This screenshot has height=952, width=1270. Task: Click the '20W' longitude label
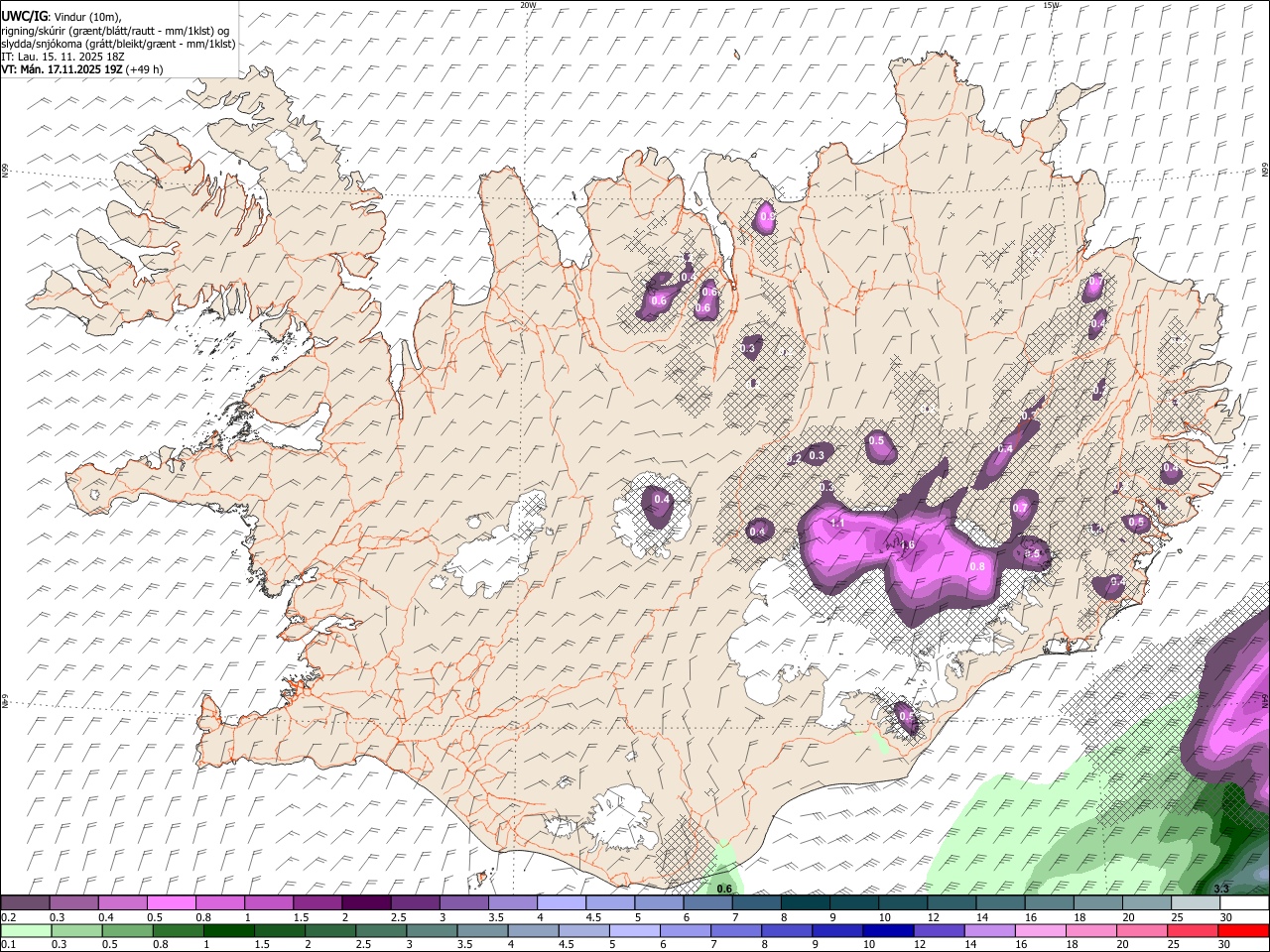tap(528, 5)
